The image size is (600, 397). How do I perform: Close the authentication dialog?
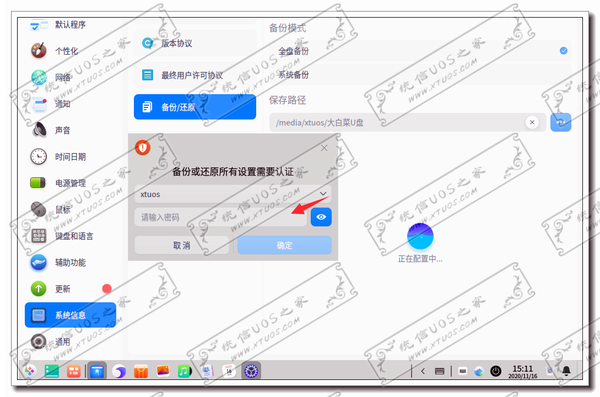pos(324,148)
